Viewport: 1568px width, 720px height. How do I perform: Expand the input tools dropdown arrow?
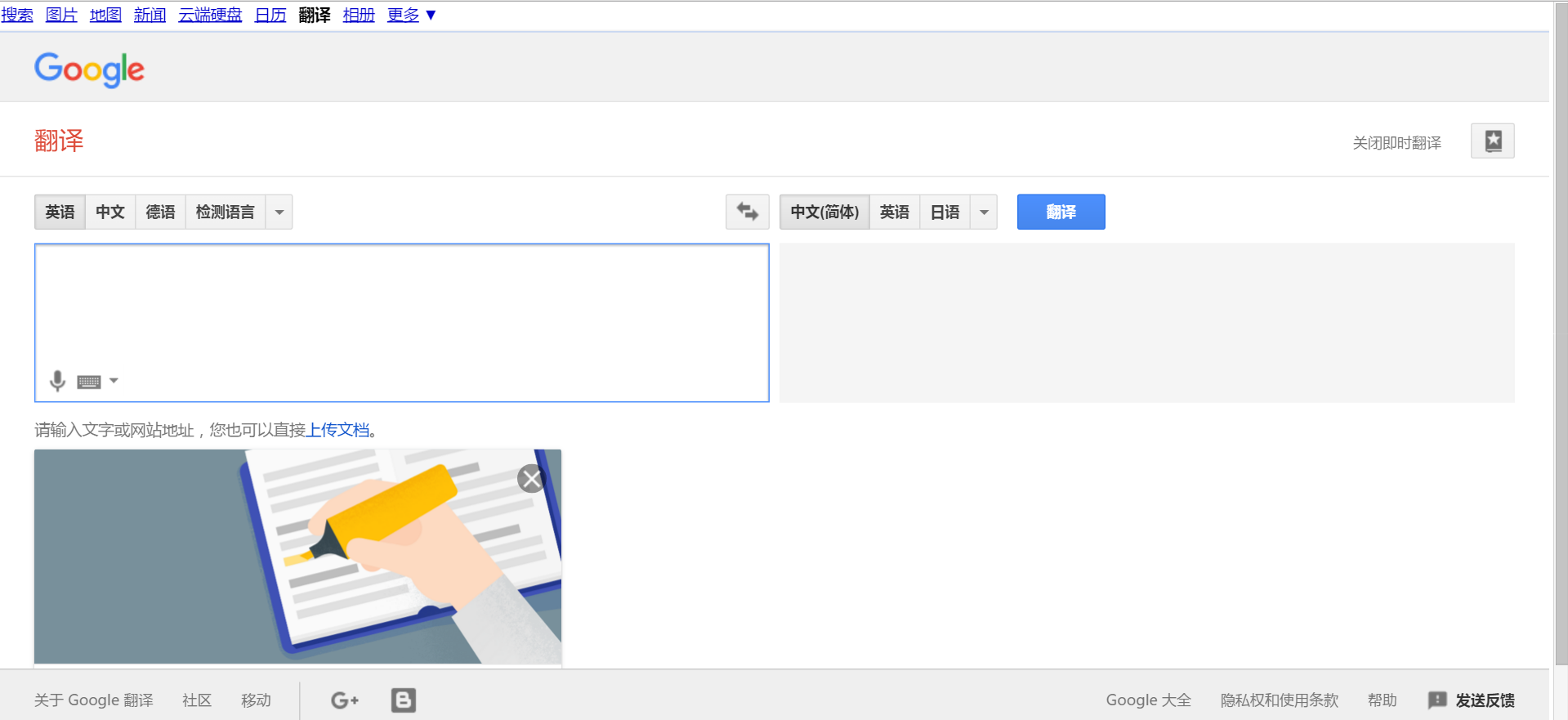pos(114,381)
